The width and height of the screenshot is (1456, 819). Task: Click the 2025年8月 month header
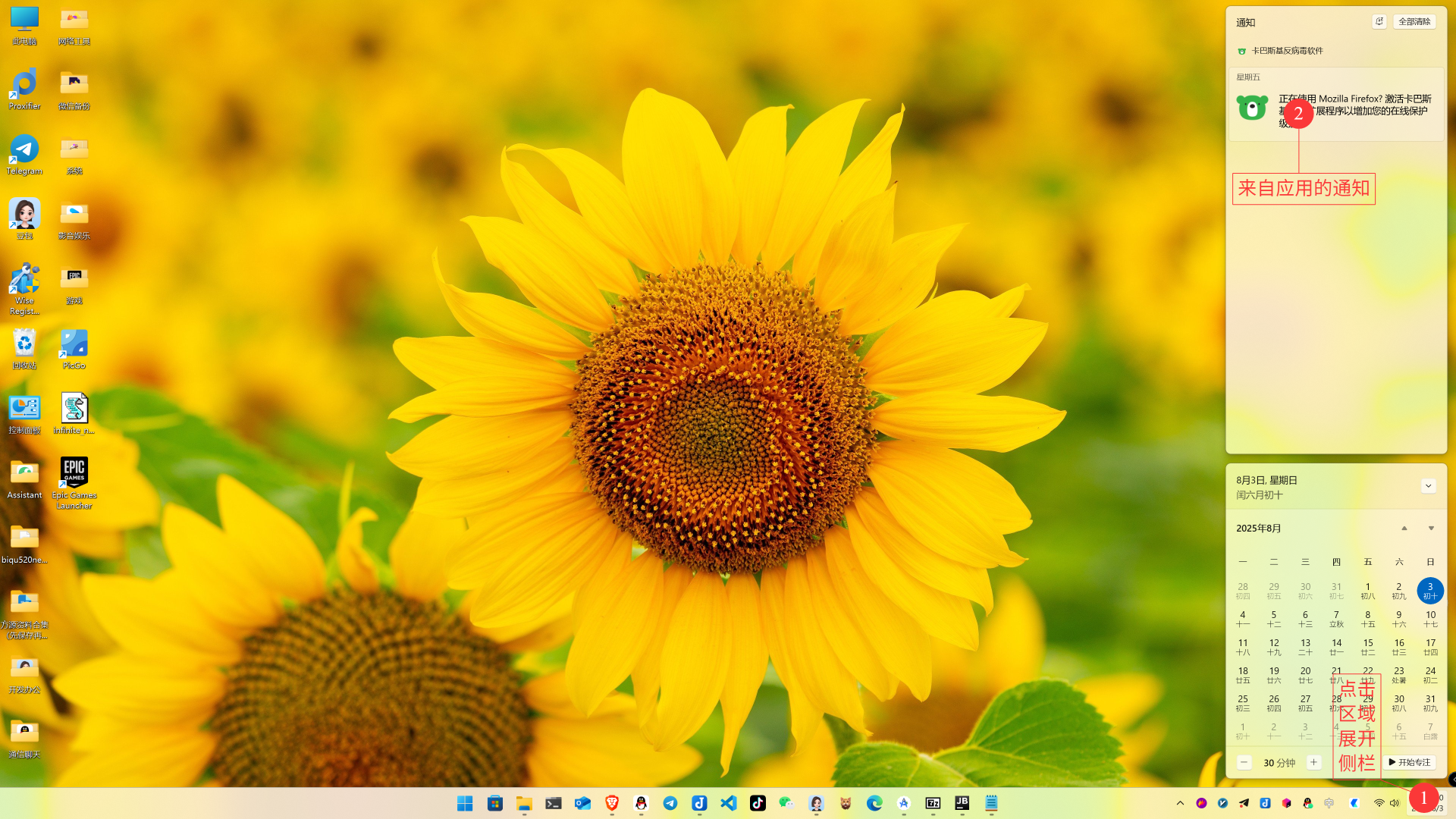[1258, 528]
